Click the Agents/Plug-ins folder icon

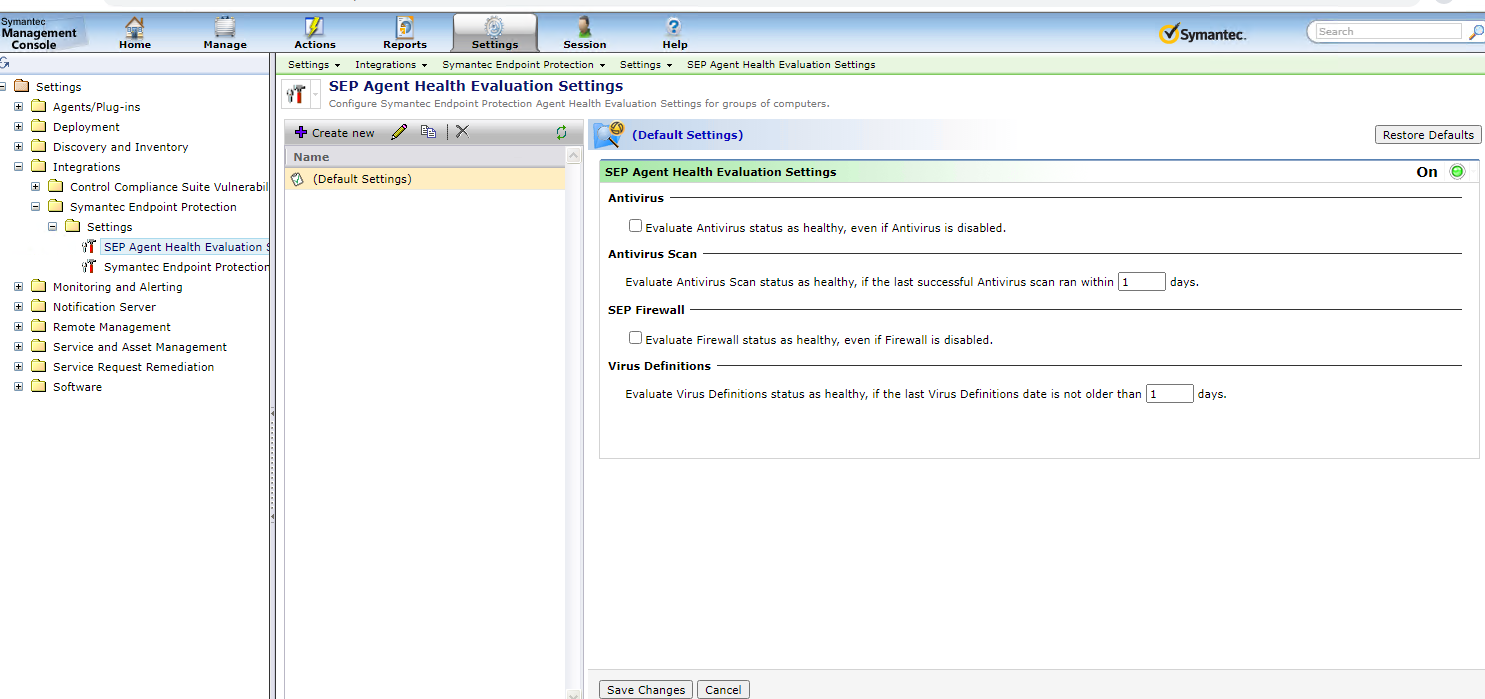39,107
